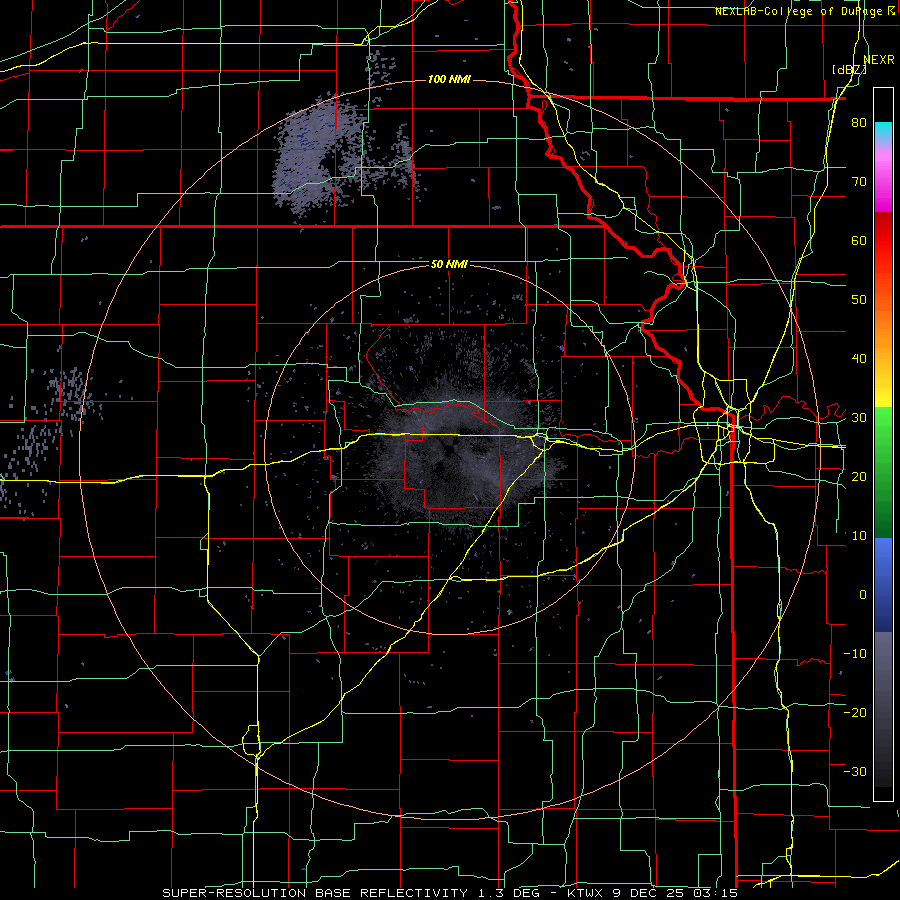The image size is (900, 900).
Task: Click the 70 dBZ scale value
Action: coord(859,181)
